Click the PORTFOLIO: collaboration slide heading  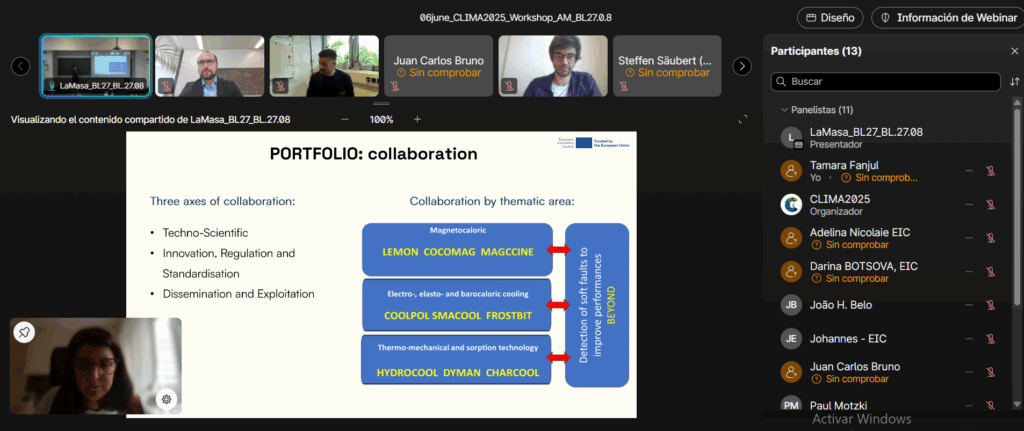point(374,154)
